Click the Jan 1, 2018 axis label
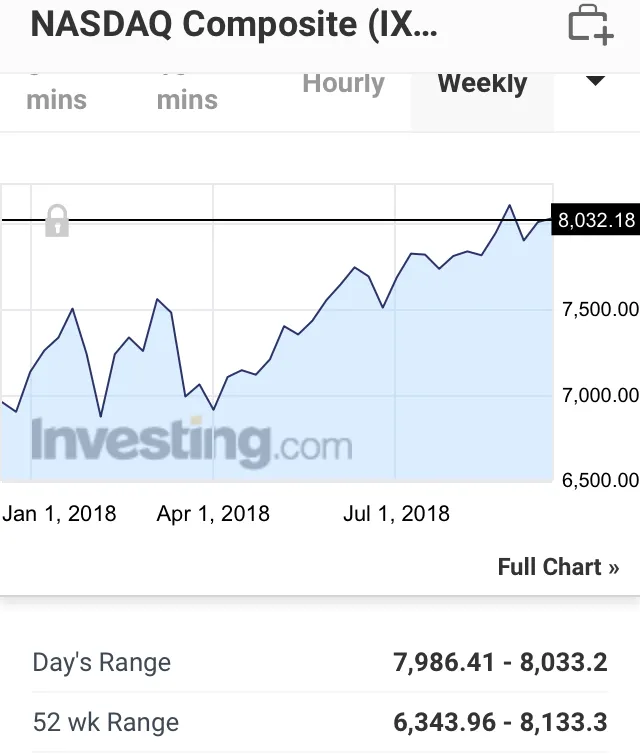Viewport: 640px width, 755px height. (59, 514)
